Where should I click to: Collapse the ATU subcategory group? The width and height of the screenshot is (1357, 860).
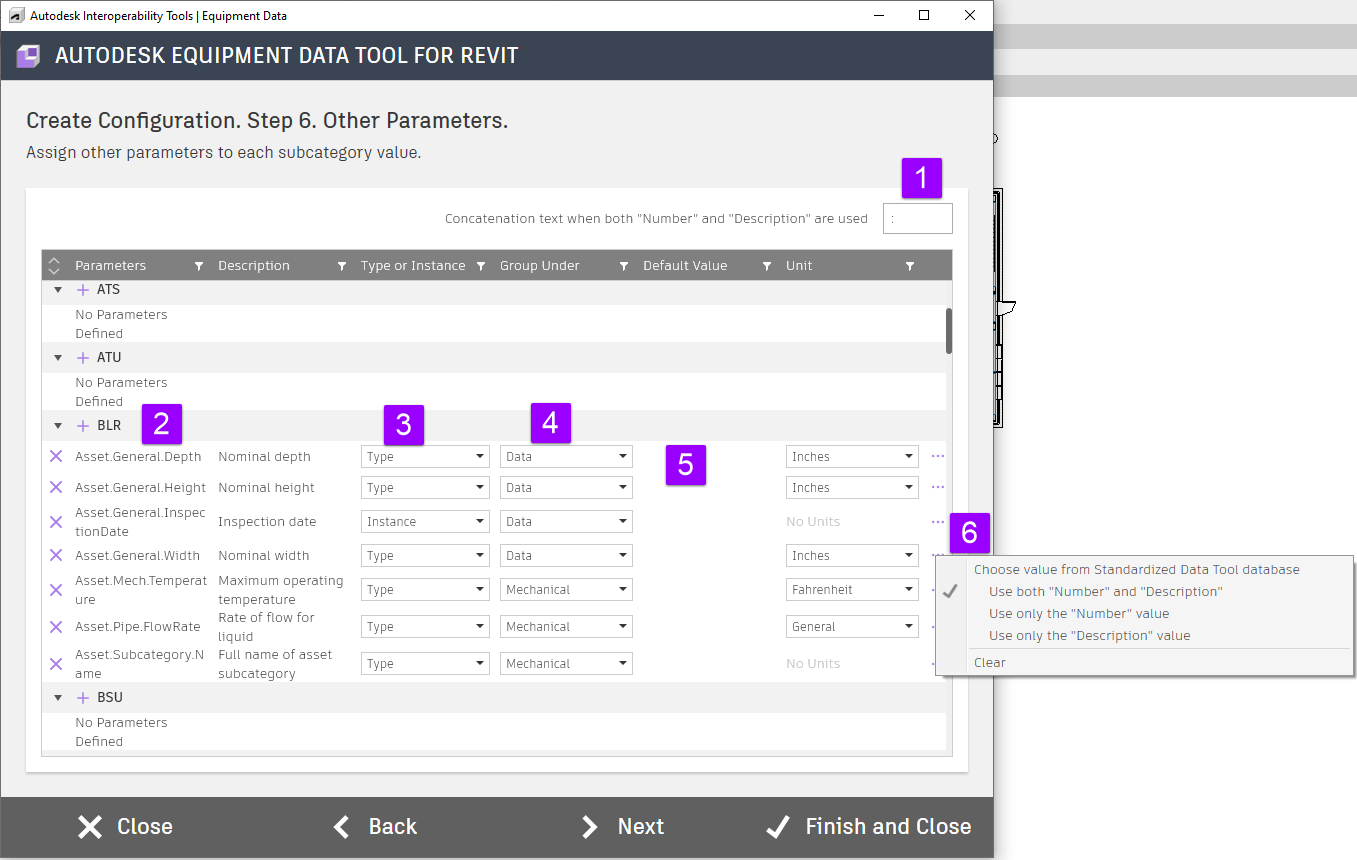tap(58, 358)
